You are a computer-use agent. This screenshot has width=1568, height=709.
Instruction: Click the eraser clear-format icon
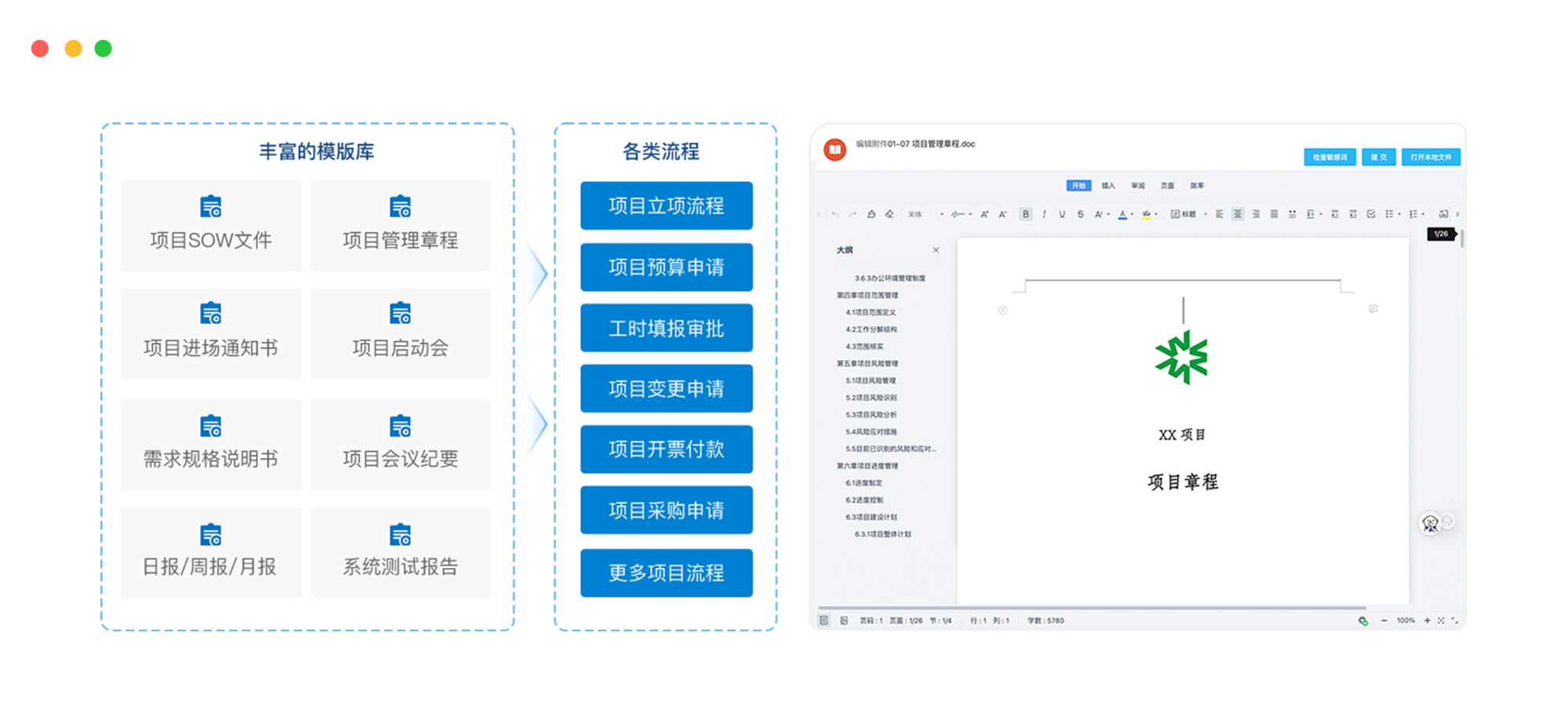[889, 214]
